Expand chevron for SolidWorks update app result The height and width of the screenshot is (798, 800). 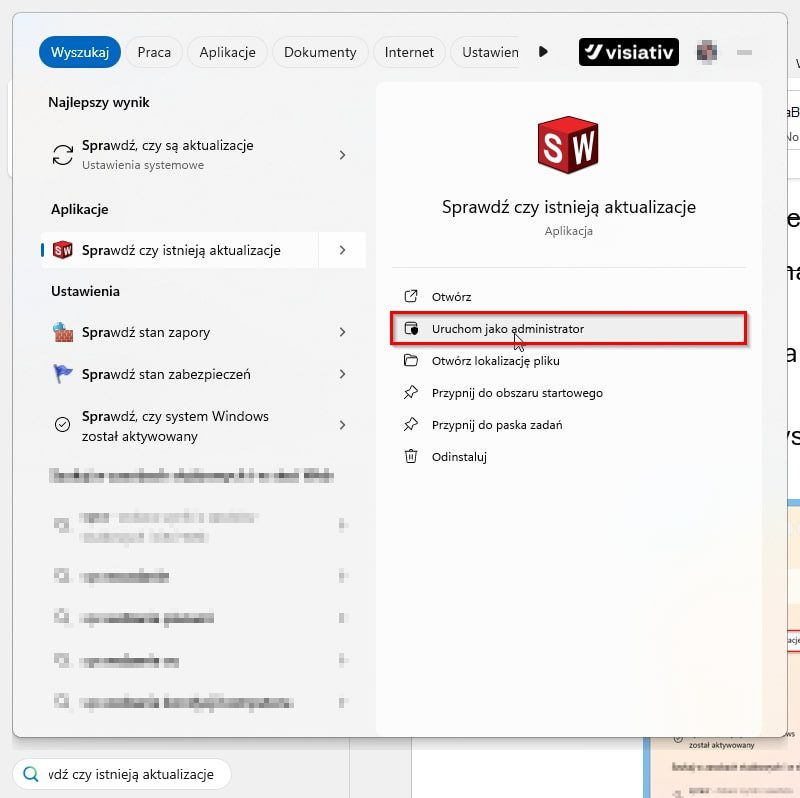point(342,250)
